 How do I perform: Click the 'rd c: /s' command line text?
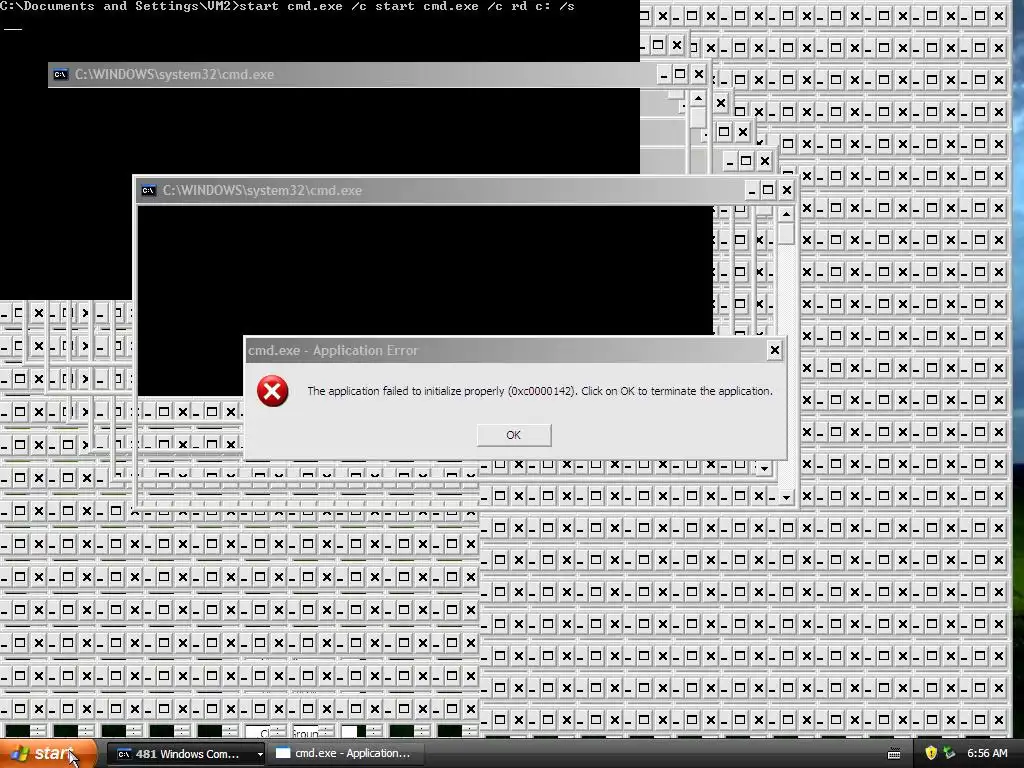[x=543, y=7]
